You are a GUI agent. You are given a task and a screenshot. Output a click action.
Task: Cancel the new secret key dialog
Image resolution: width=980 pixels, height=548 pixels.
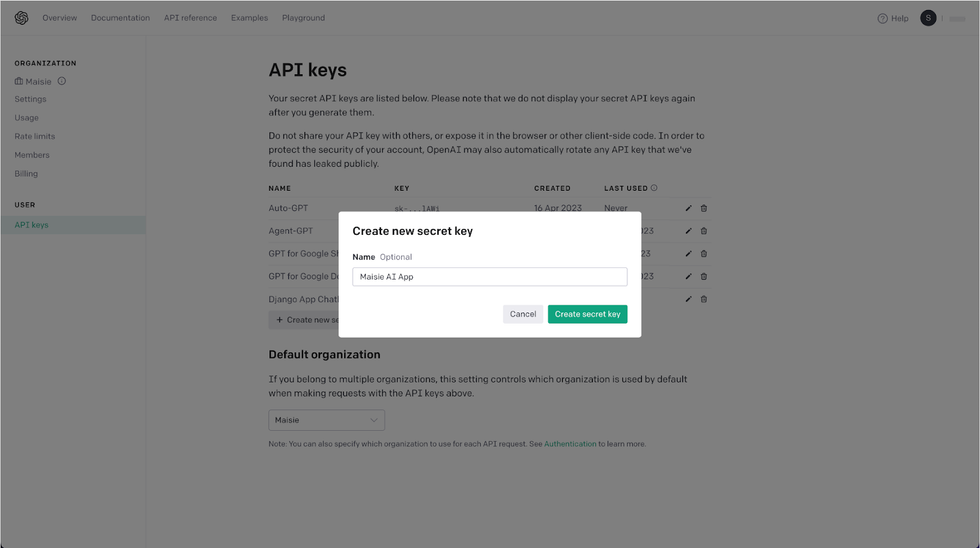523,314
